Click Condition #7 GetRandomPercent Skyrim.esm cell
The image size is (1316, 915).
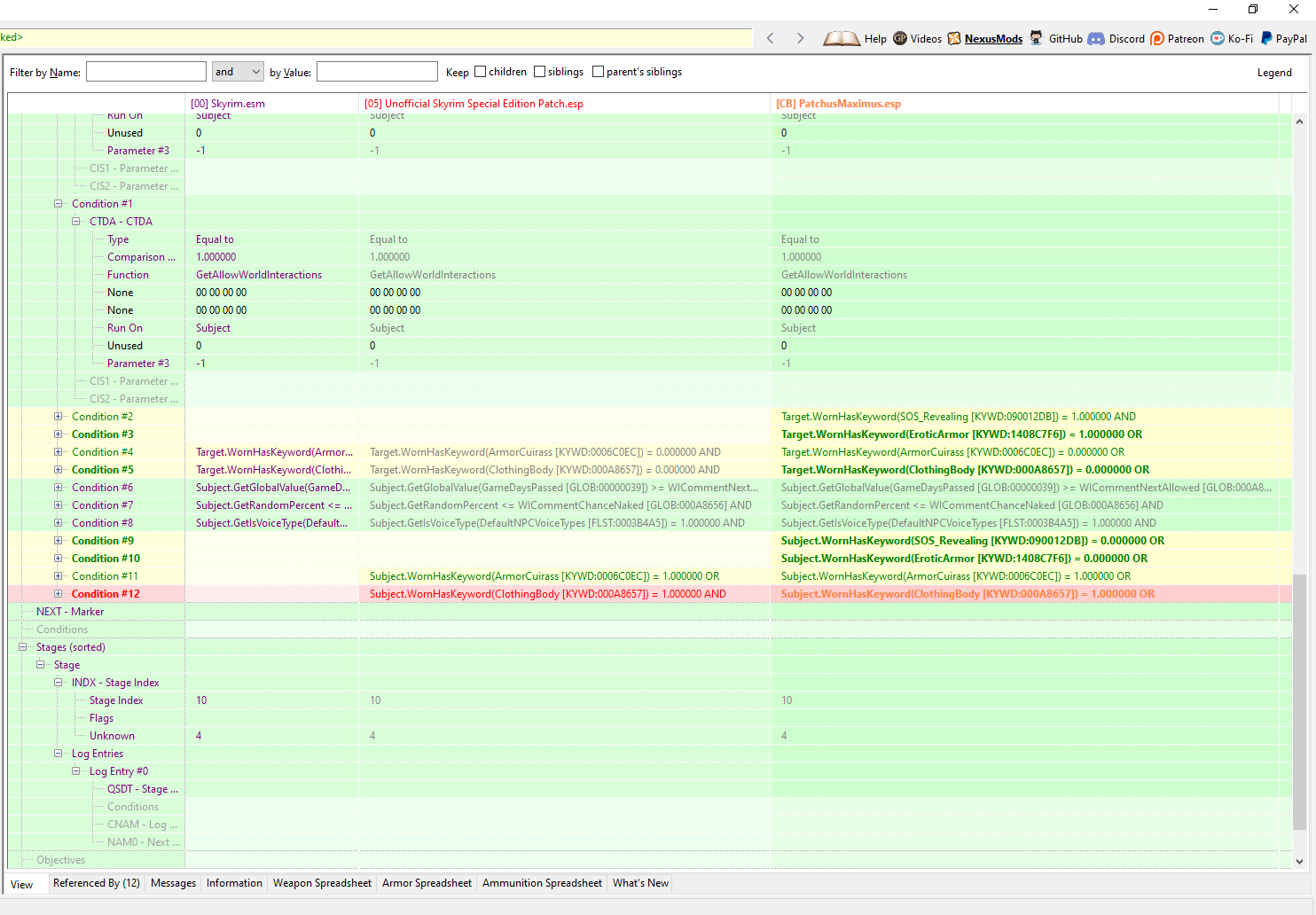273,505
